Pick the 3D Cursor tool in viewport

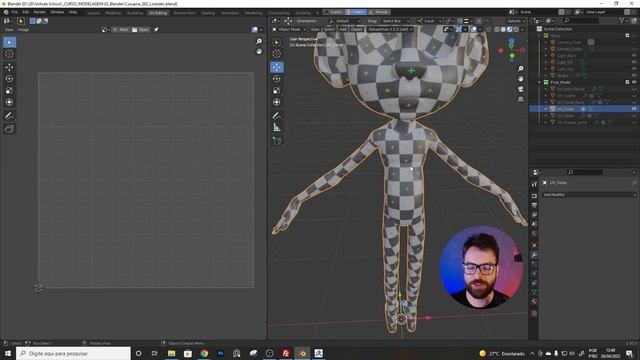point(277,54)
